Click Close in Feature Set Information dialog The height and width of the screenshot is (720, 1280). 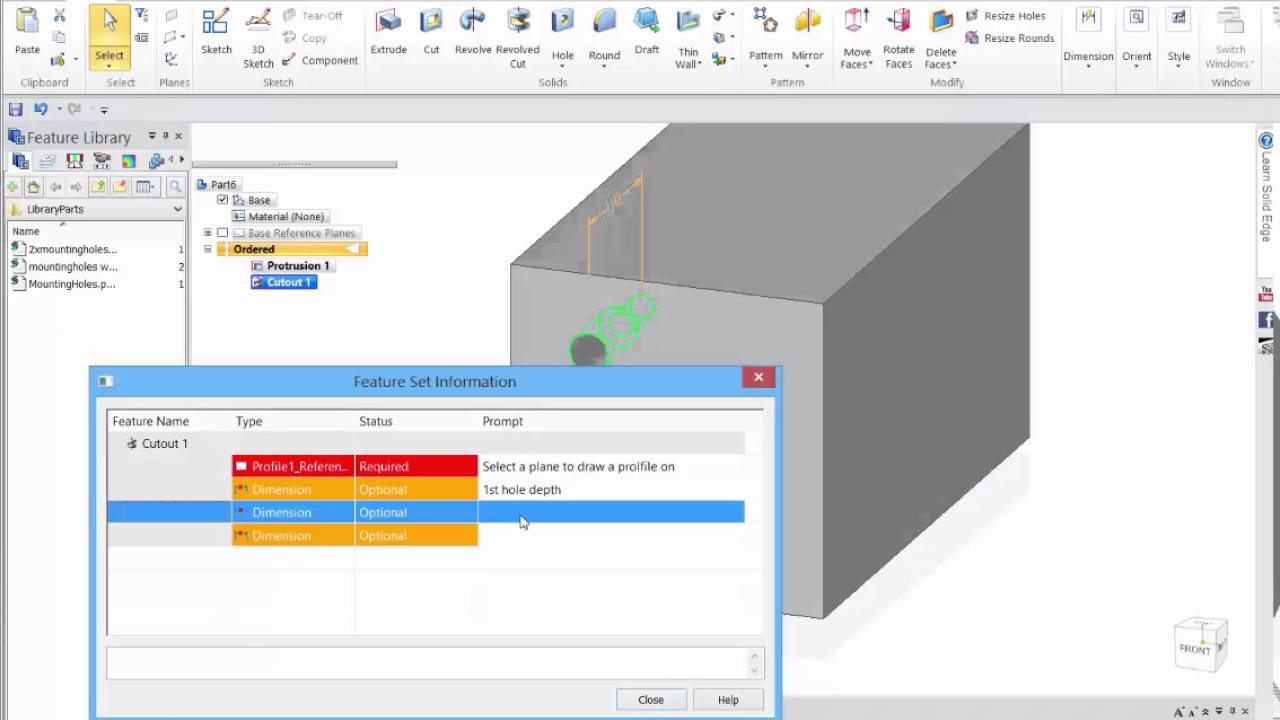pyautogui.click(x=651, y=700)
